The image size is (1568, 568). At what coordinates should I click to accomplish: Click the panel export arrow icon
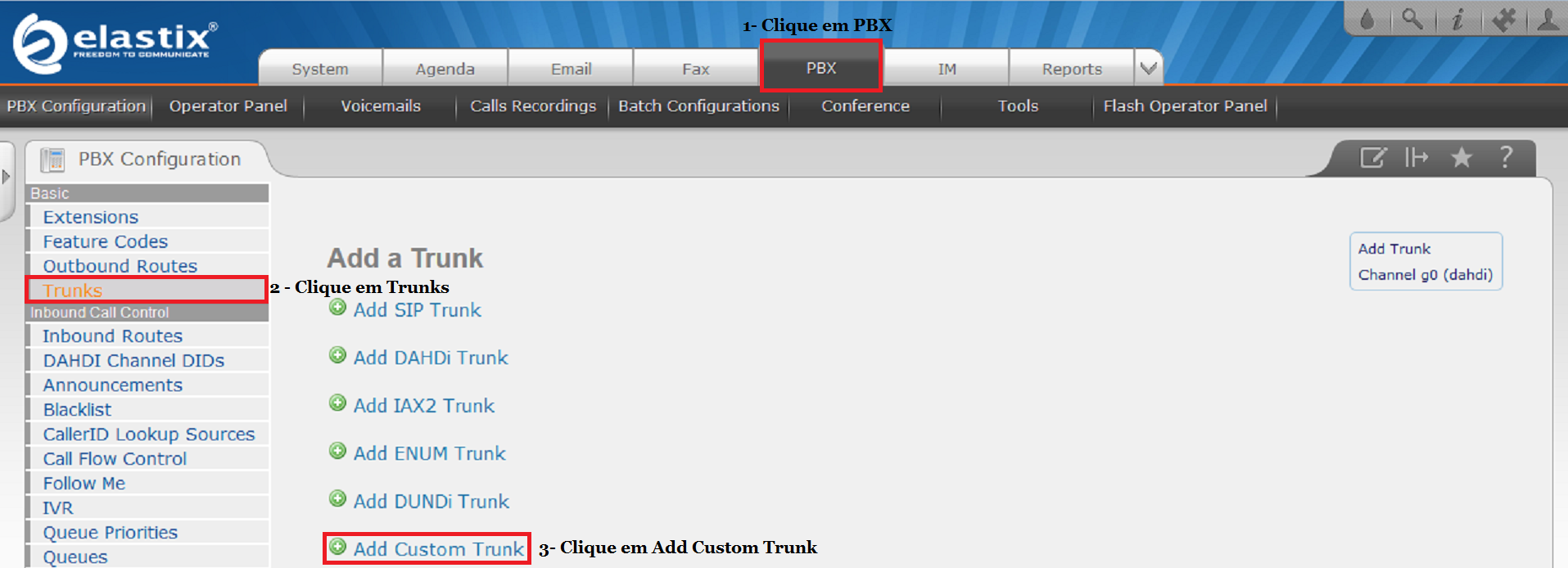point(1417,157)
